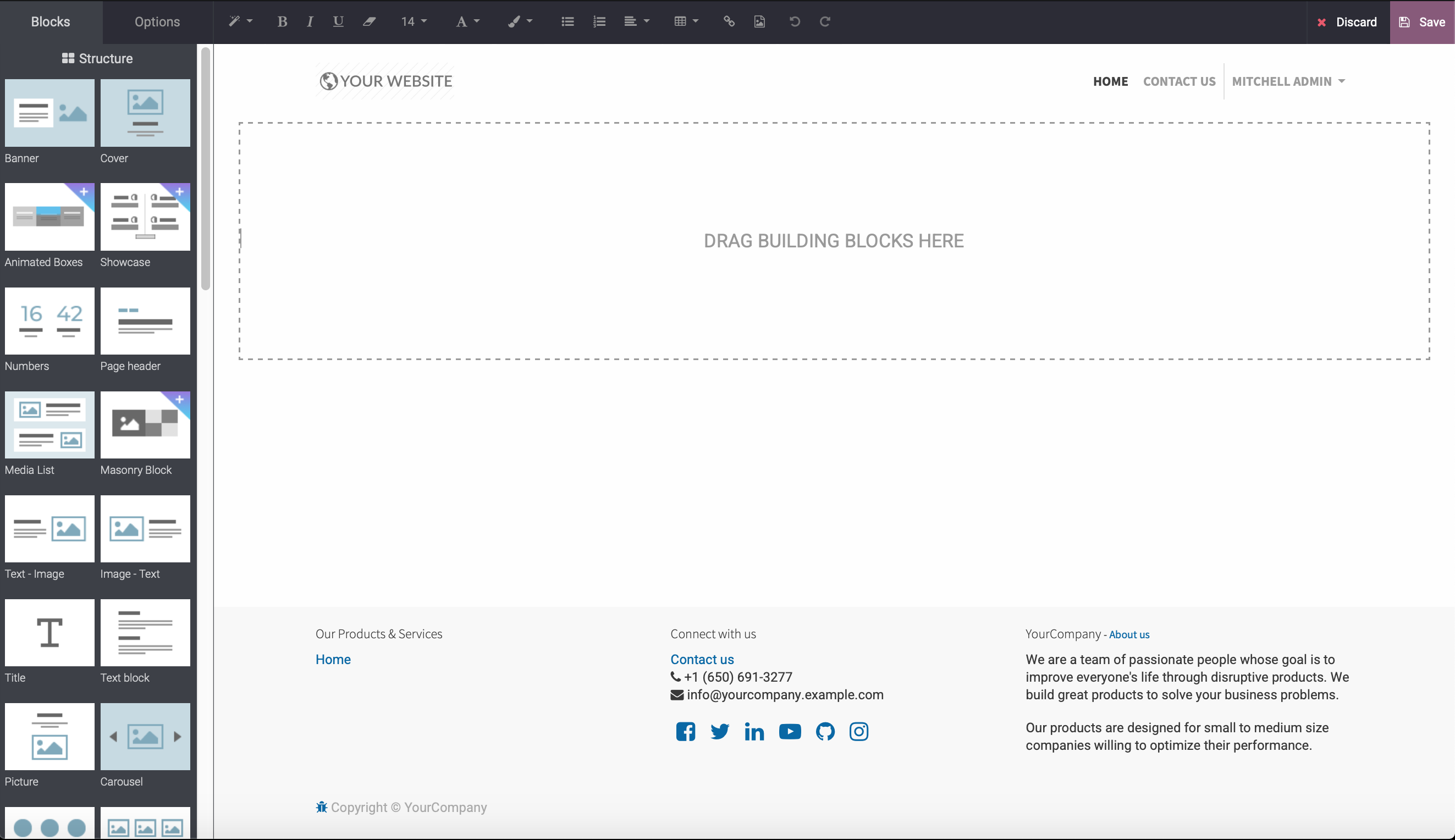Viewport: 1455px width, 840px height.
Task: Toggle bold text formatting
Action: point(282,22)
